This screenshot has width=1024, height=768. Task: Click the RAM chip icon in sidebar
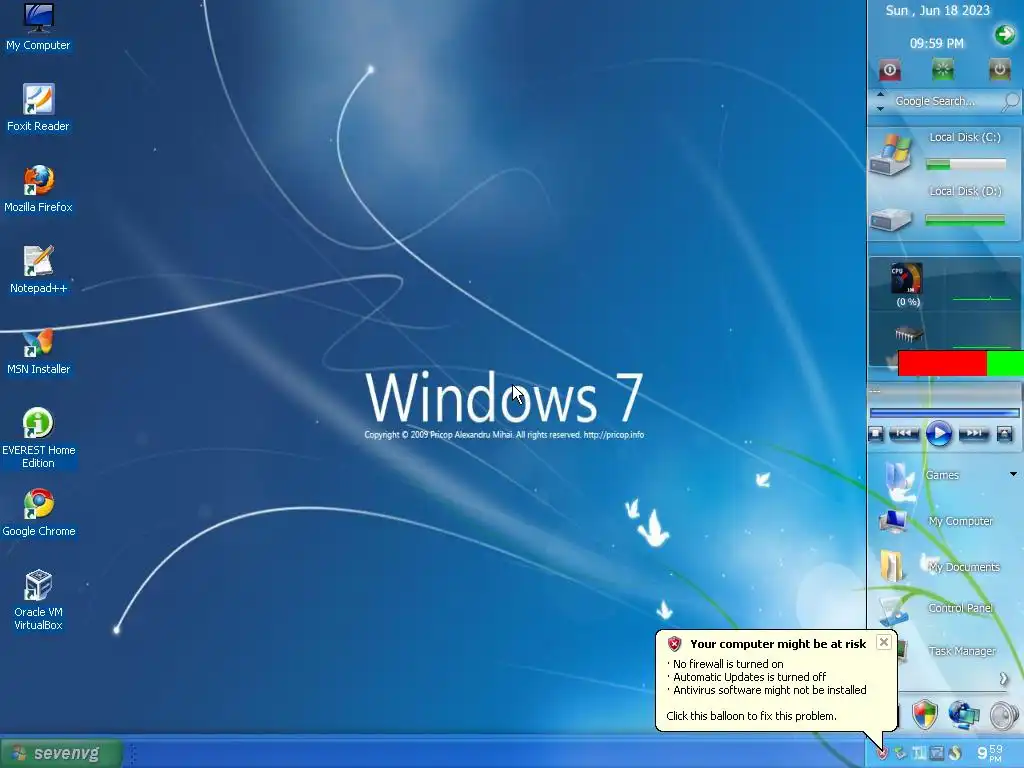pyautogui.click(x=908, y=334)
